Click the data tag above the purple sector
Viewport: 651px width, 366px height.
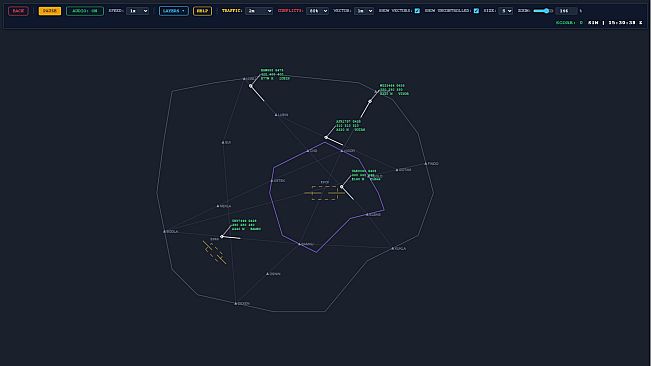pos(350,126)
